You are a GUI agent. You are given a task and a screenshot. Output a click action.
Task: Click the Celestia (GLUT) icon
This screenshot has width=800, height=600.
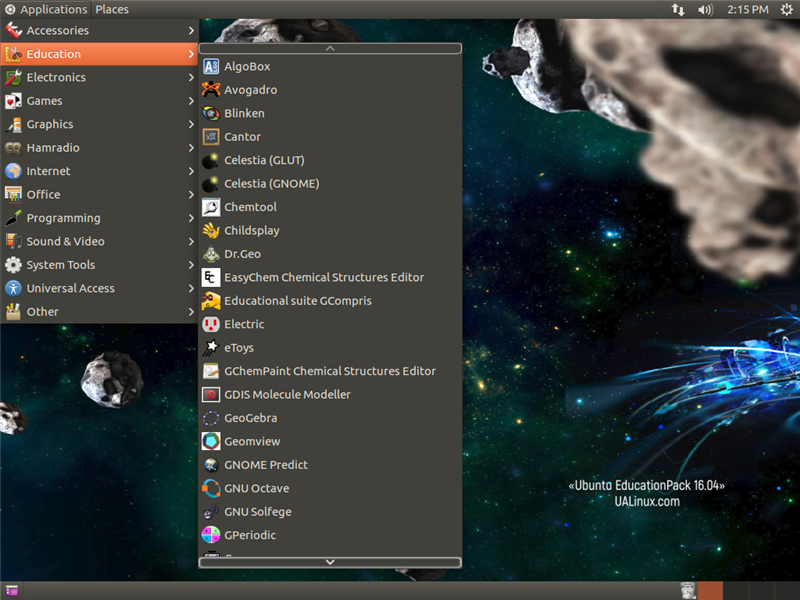(211, 160)
